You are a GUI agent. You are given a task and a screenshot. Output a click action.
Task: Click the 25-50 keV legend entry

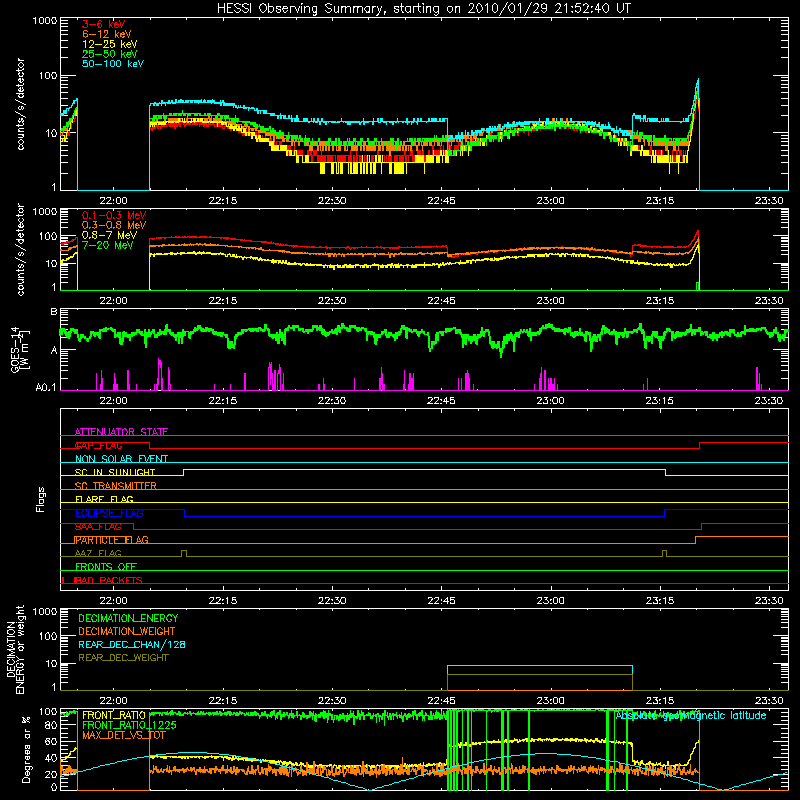[x=109, y=54]
